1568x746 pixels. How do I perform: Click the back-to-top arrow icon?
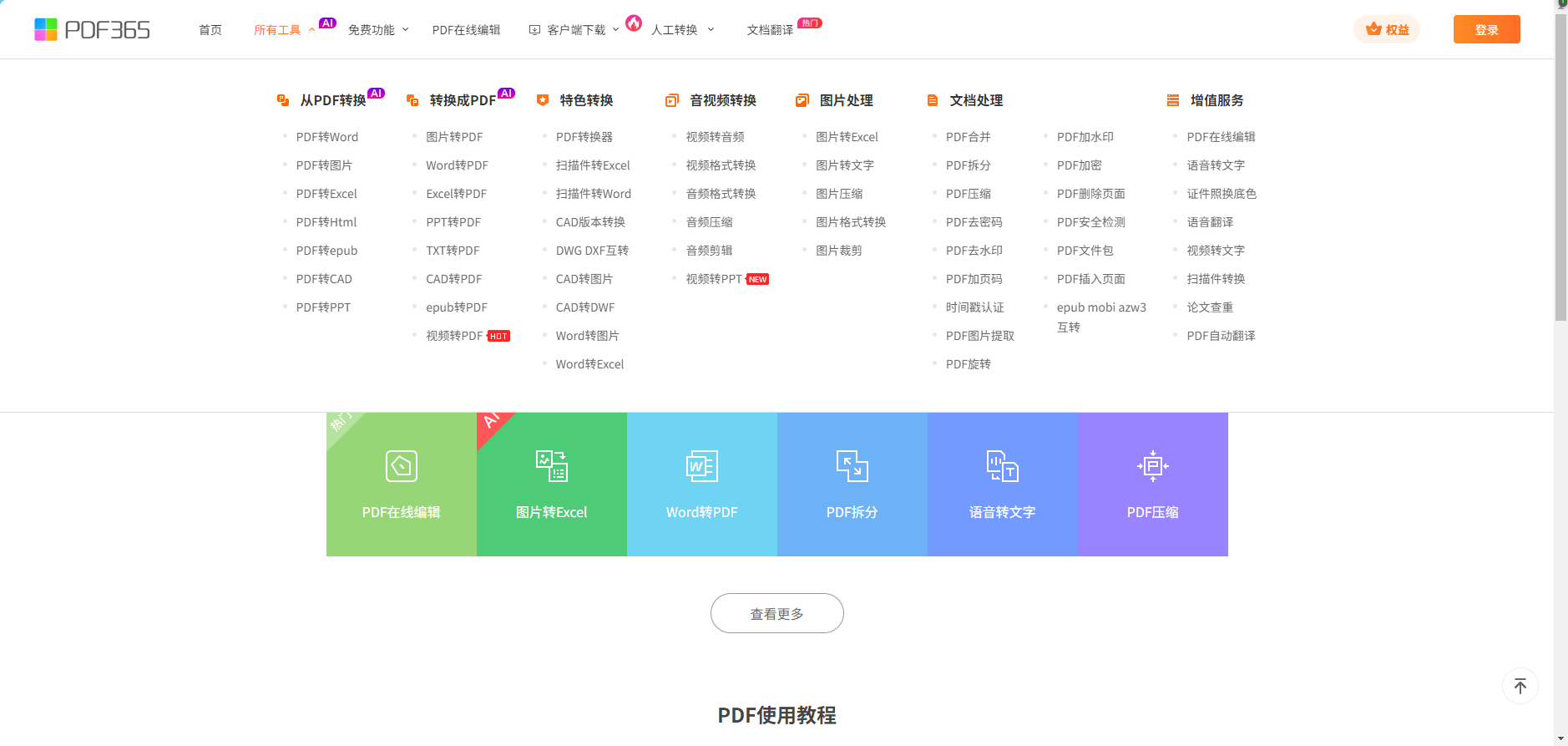1520,686
